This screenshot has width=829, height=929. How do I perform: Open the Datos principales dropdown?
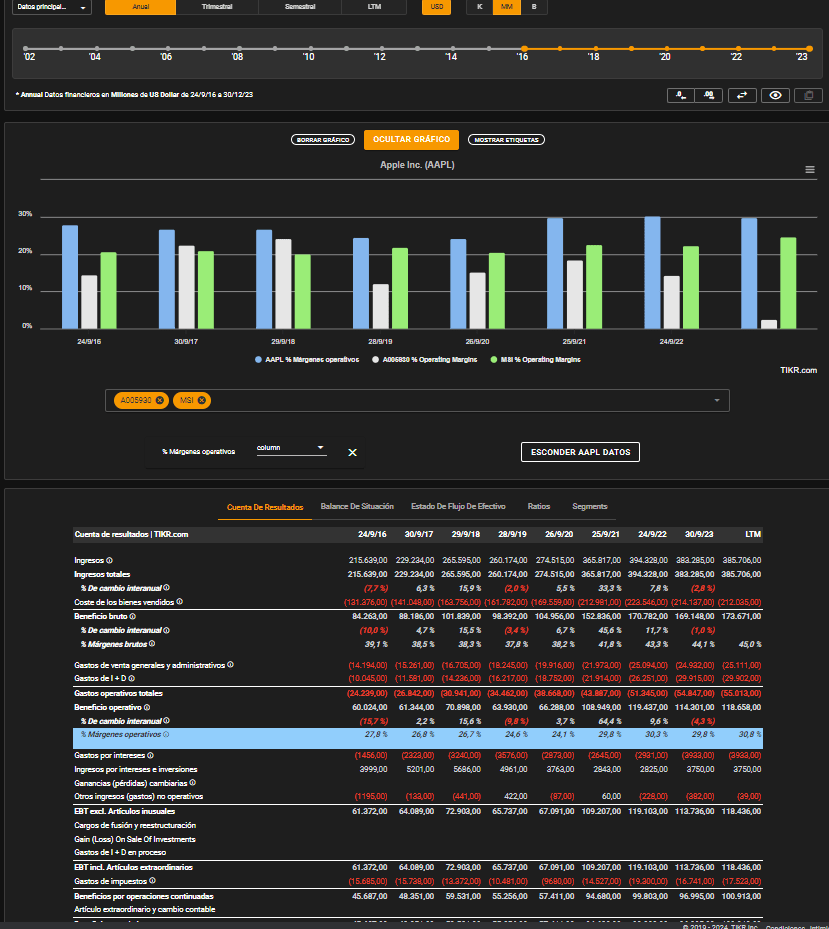pyautogui.click(x=52, y=7)
